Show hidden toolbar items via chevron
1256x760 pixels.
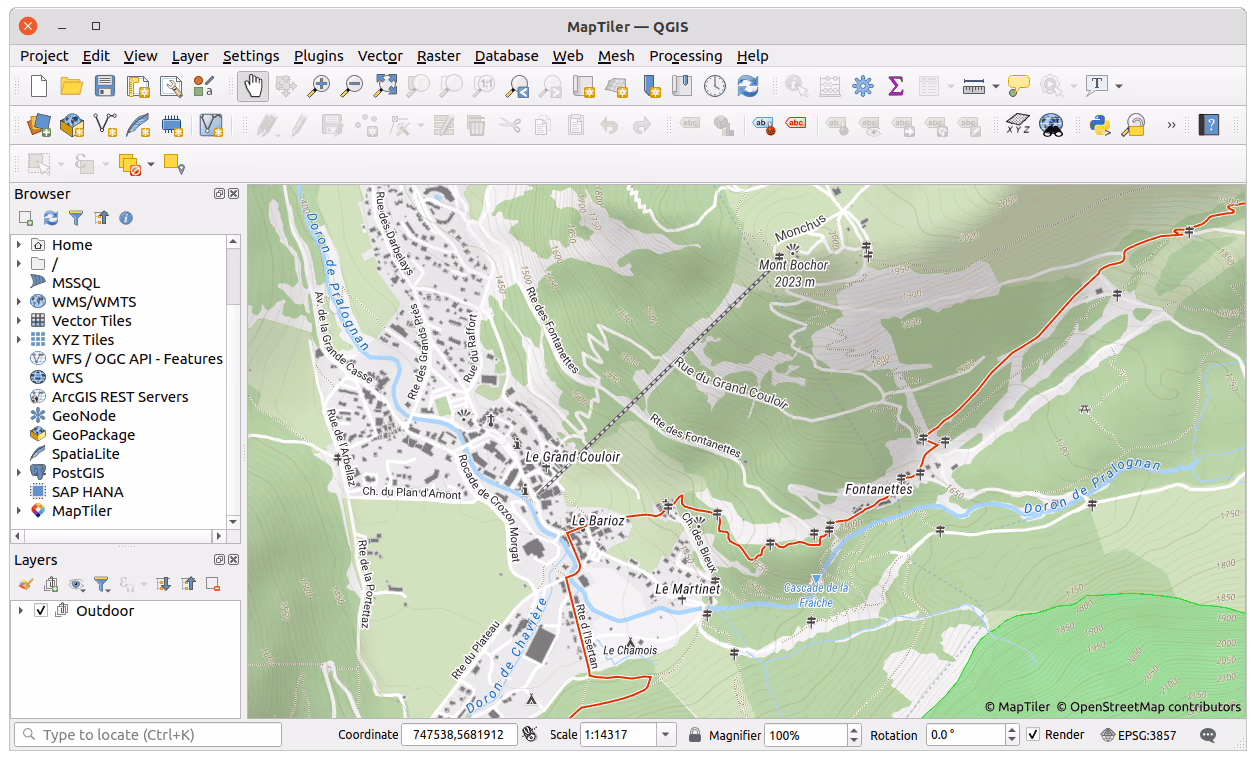tap(1171, 125)
